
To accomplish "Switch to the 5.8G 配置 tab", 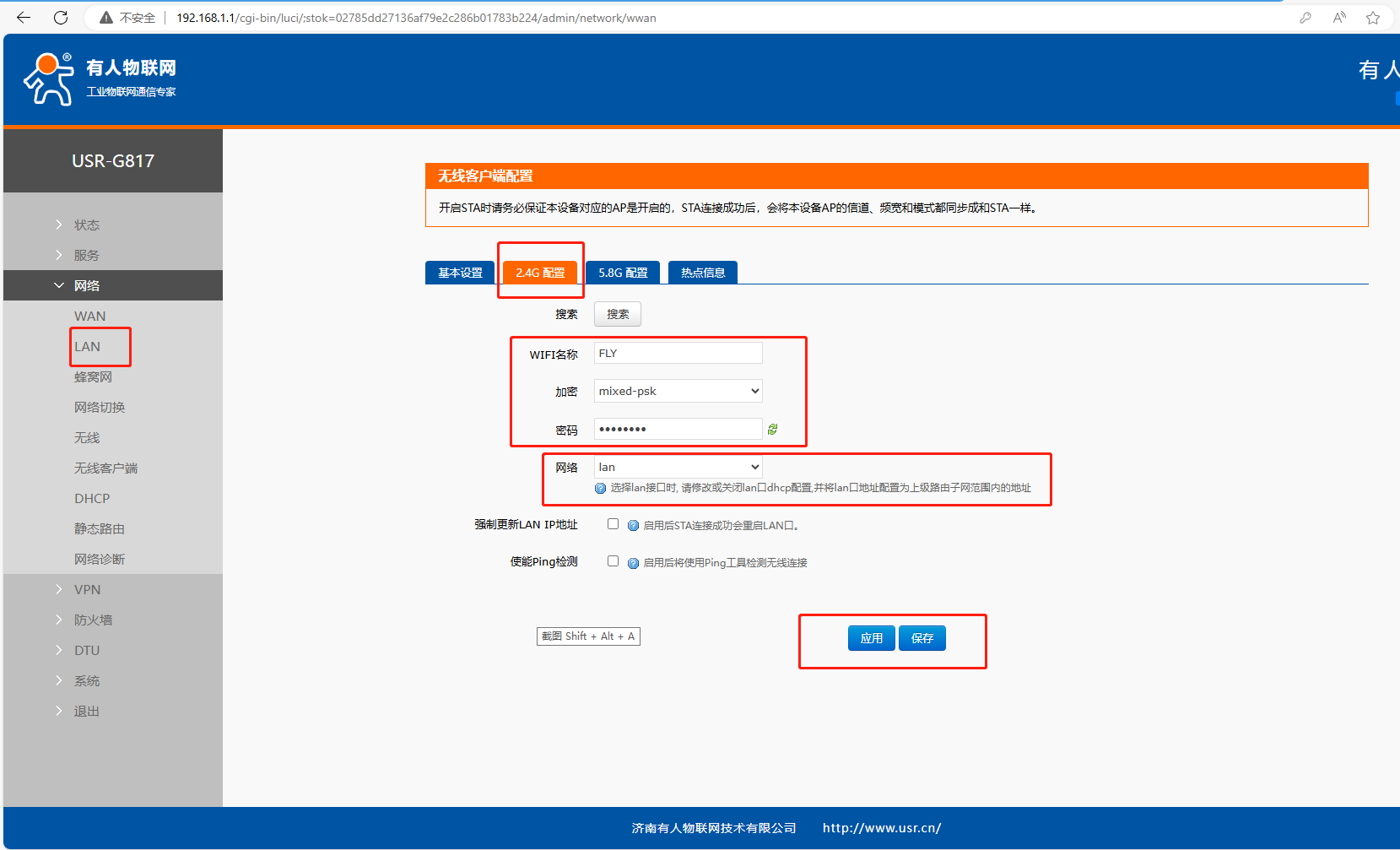I will pyautogui.click(x=623, y=273).
